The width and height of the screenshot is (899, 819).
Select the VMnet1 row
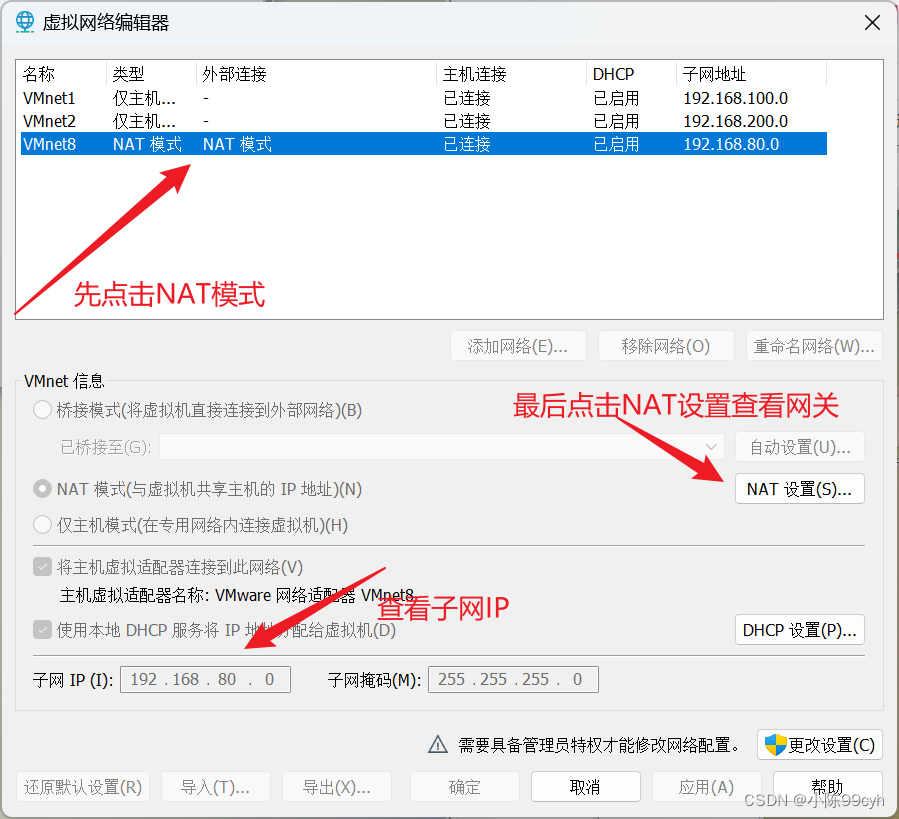click(424, 98)
